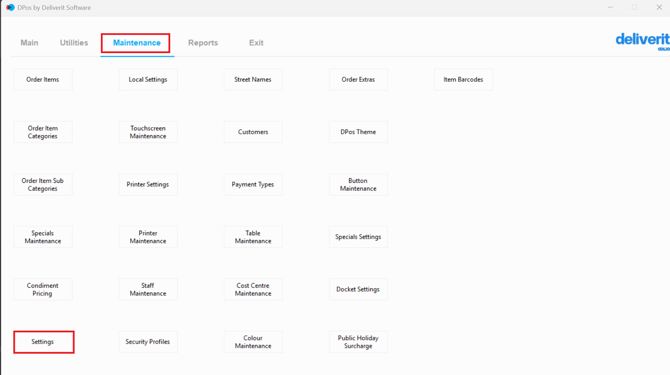670x375 pixels.
Task: Open Payment Types
Action: tap(253, 185)
